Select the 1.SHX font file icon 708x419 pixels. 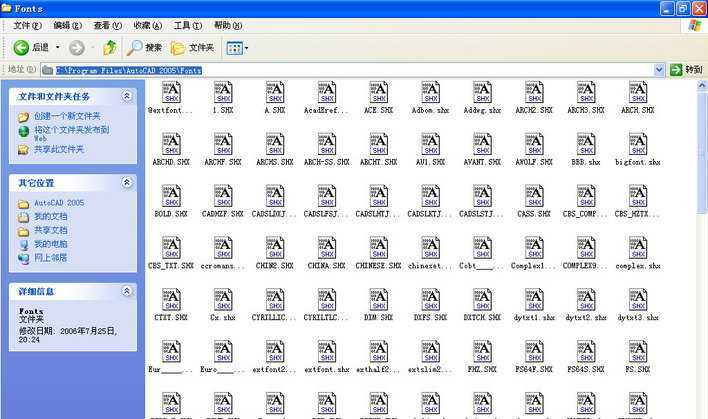click(x=223, y=92)
